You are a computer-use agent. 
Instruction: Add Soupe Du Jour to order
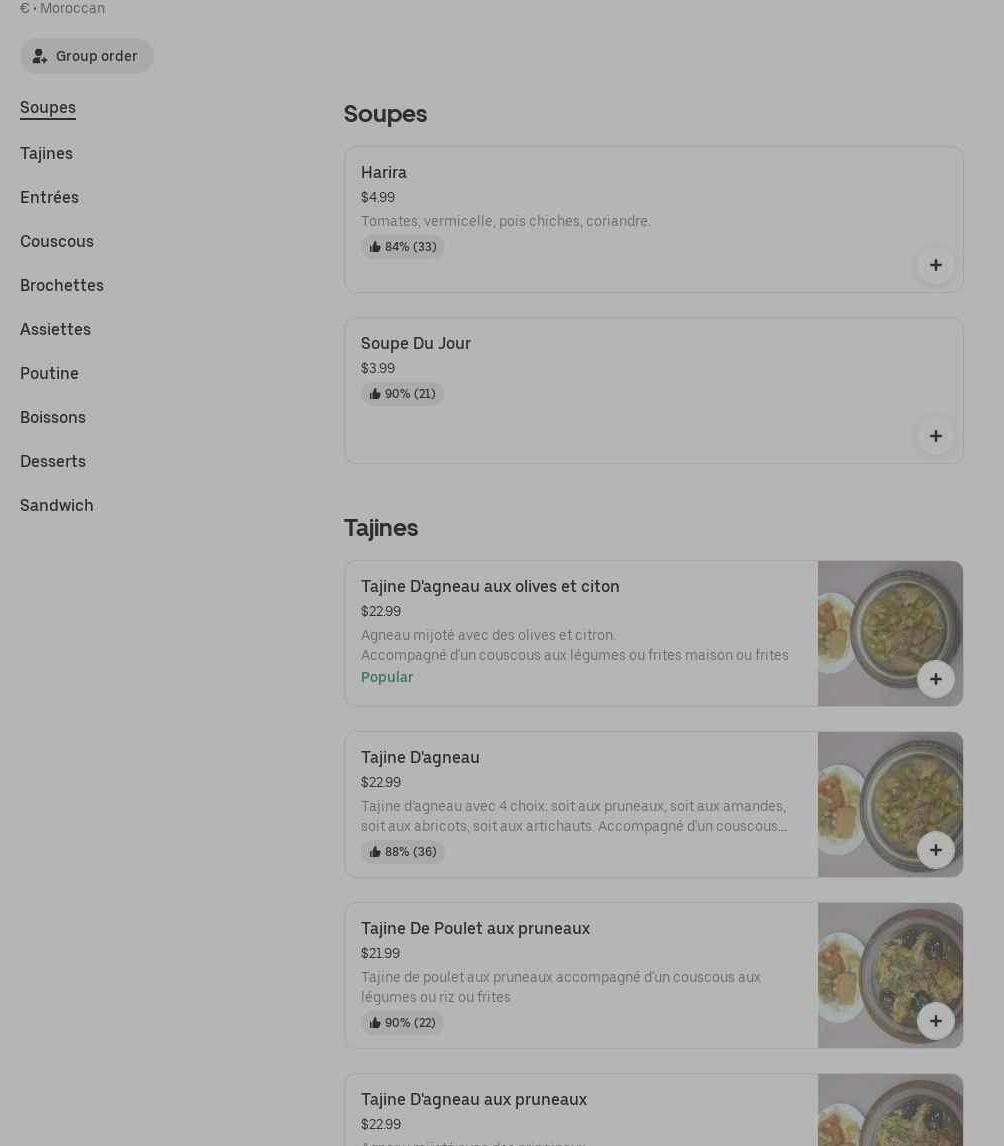point(935,436)
